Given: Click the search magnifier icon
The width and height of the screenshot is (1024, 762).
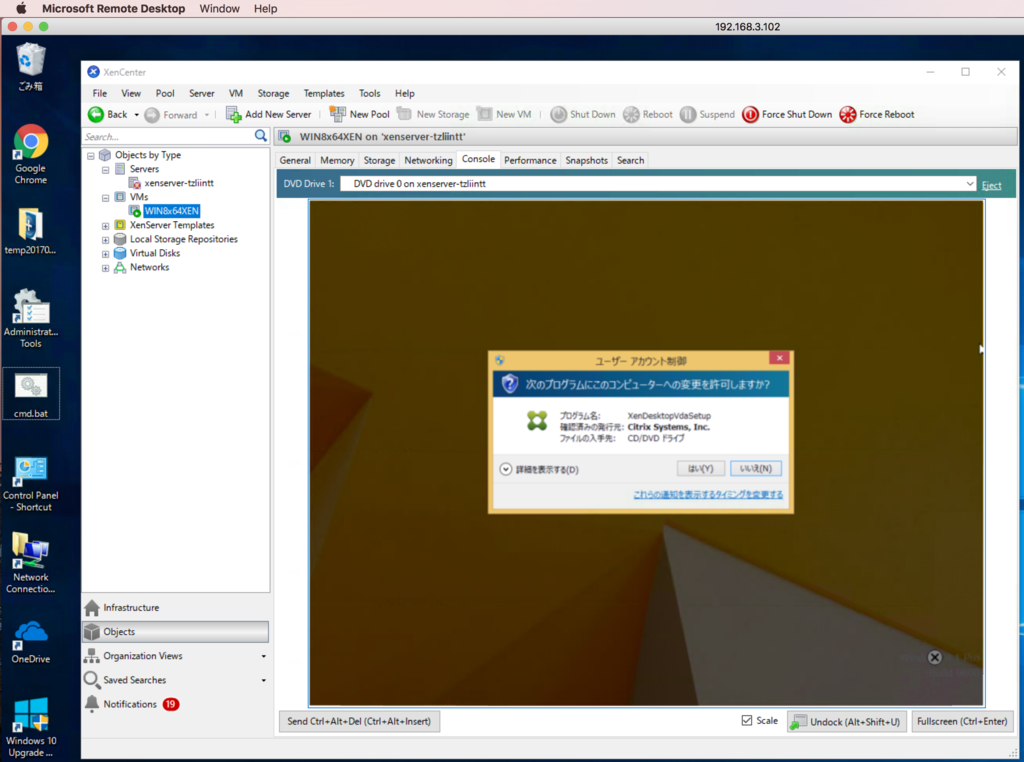Looking at the screenshot, I should click(261, 136).
